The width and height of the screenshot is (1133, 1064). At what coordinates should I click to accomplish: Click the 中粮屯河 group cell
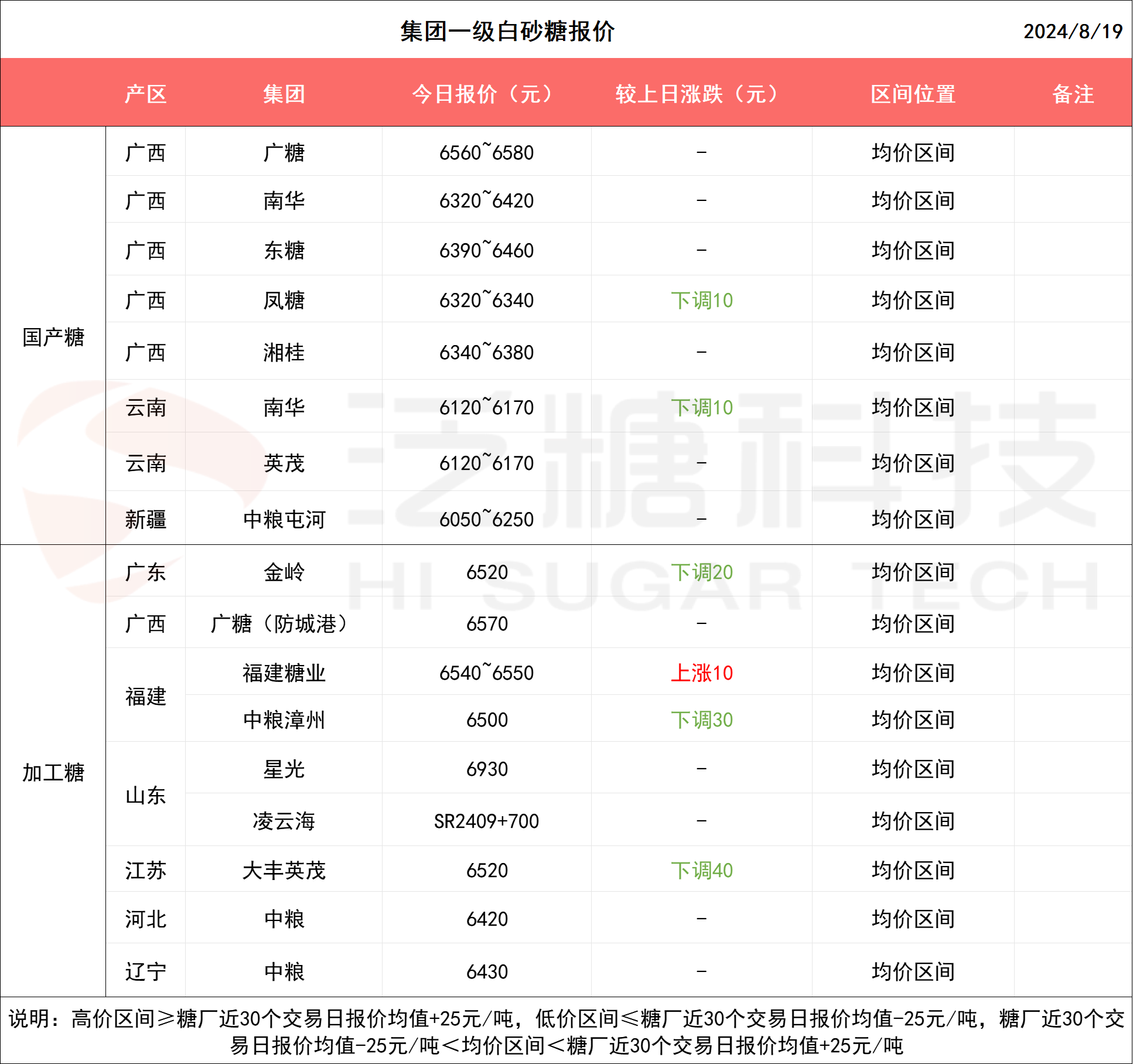[284, 519]
